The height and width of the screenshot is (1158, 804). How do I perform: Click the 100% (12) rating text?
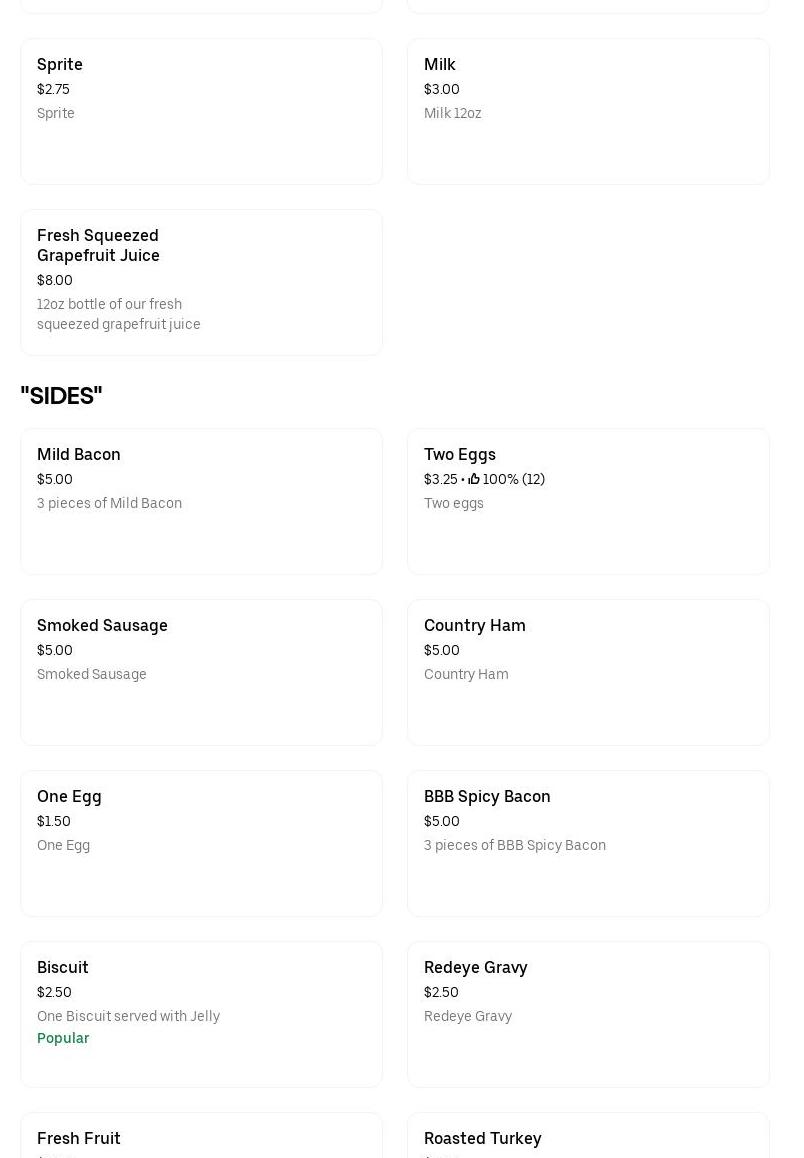click(514, 479)
